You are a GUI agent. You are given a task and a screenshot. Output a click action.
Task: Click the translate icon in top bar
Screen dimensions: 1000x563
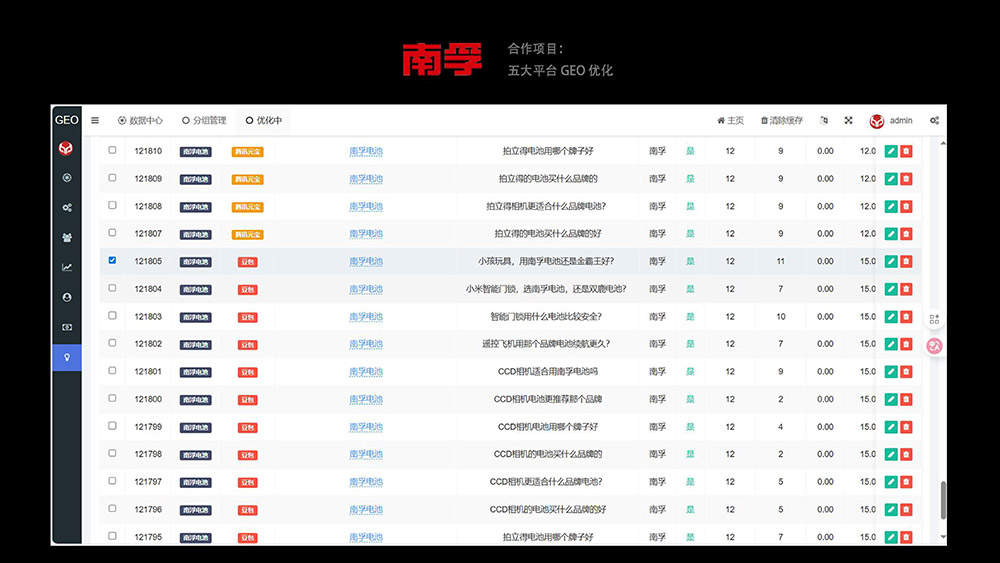coord(824,121)
